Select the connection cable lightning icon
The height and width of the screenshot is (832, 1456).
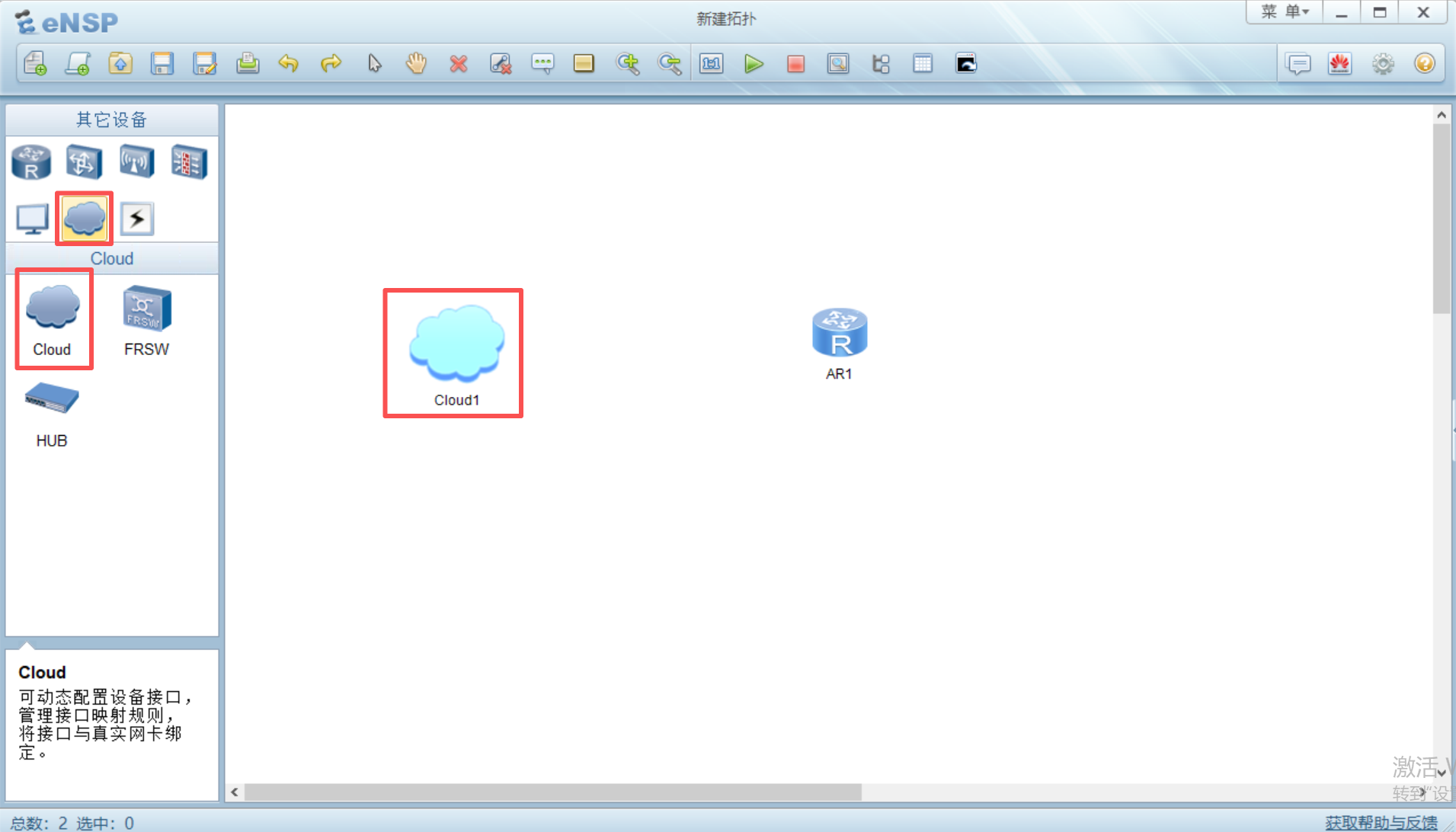pos(137,219)
